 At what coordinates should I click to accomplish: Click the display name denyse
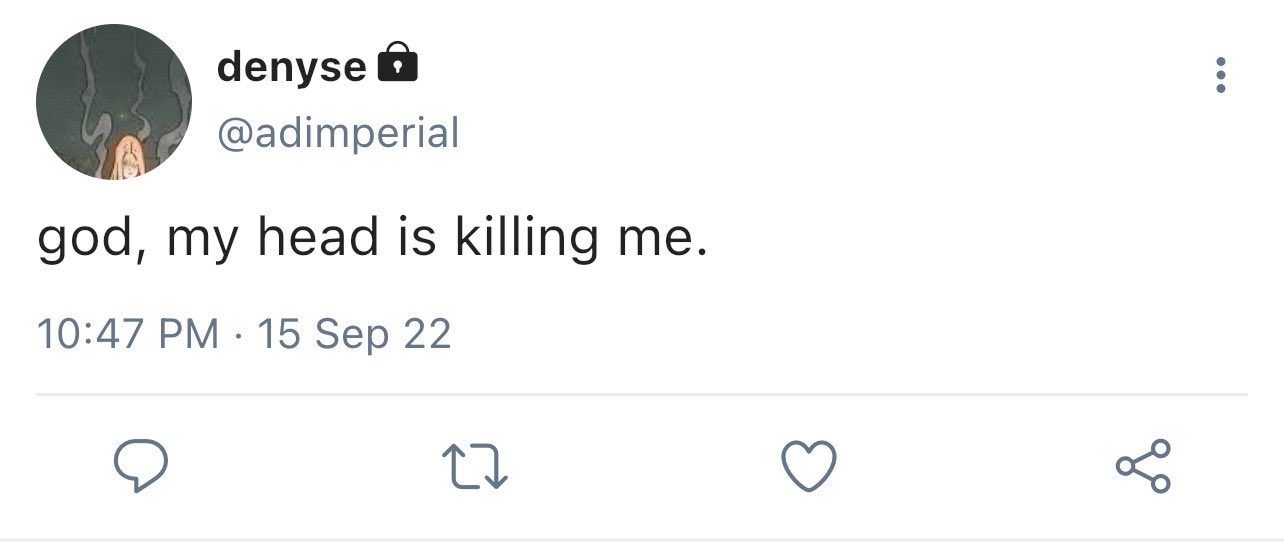pyautogui.click(x=291, y=66)
